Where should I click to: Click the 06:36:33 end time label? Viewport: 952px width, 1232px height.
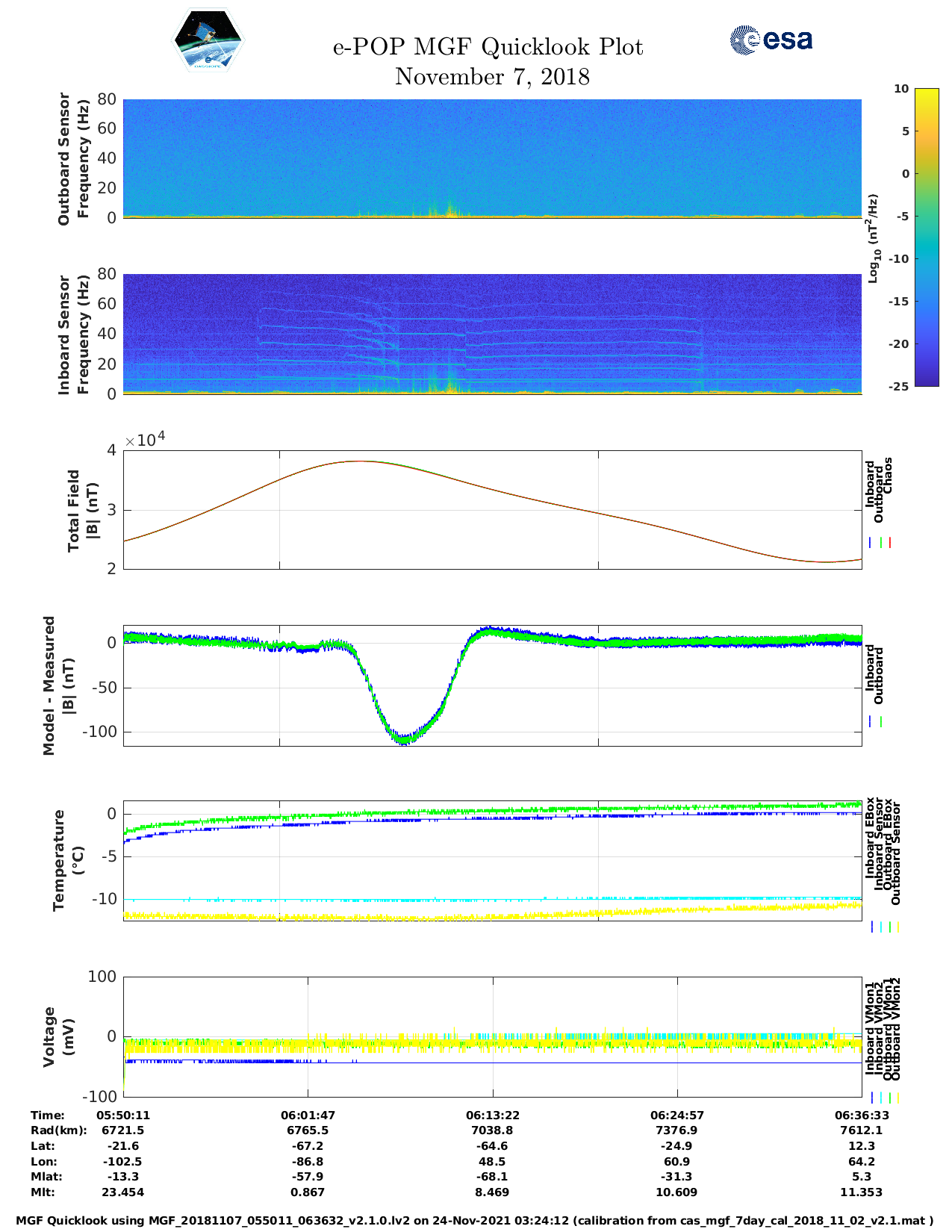[x=861, y=1115]
